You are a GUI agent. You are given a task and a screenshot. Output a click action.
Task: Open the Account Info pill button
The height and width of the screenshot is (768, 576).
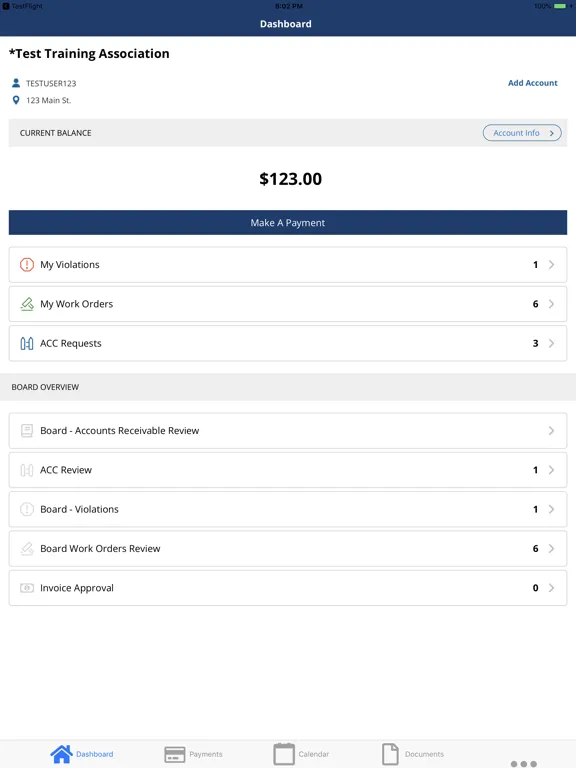pyautogui.click(x=522, y=133)
